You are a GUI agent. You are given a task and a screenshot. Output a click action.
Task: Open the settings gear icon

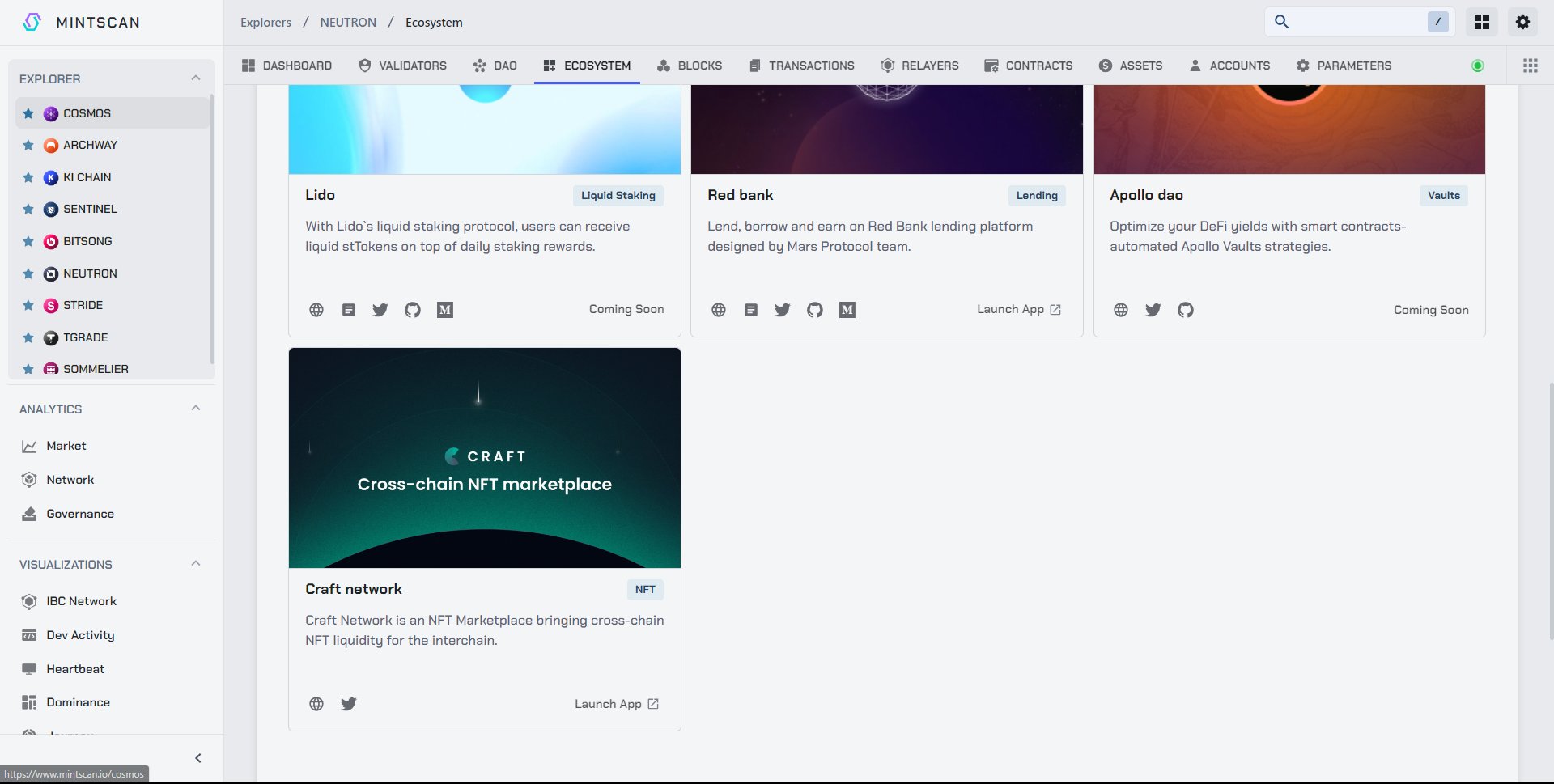point(1522,22)
